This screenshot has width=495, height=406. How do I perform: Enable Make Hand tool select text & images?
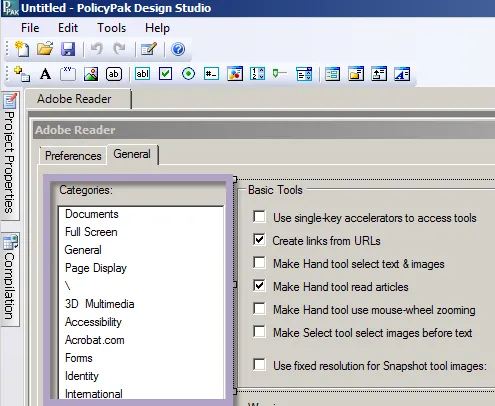coord(259,263)
